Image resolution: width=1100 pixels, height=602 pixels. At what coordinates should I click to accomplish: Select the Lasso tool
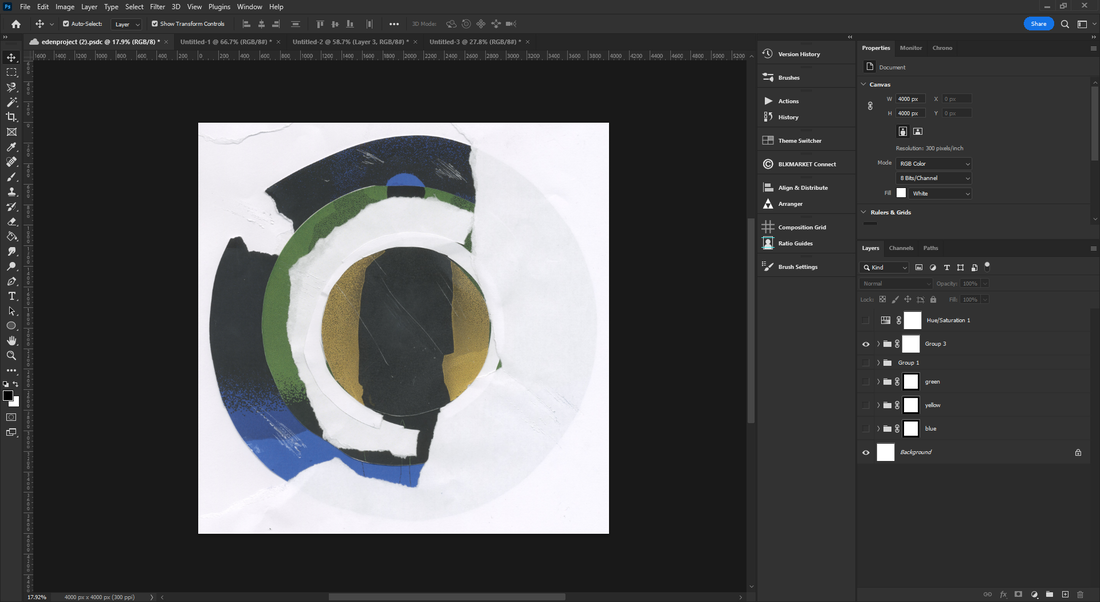[11, 87]
